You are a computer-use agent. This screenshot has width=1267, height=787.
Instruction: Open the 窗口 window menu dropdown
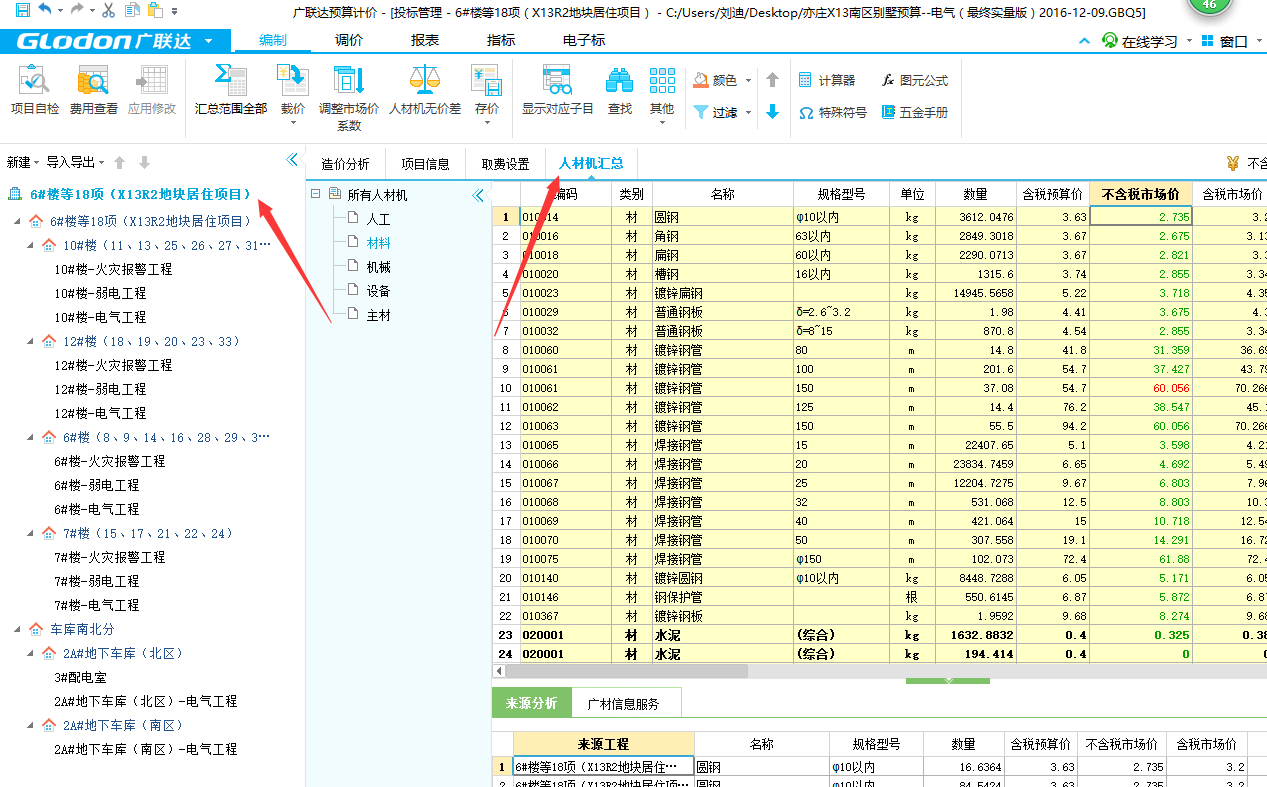[1231, 41]
